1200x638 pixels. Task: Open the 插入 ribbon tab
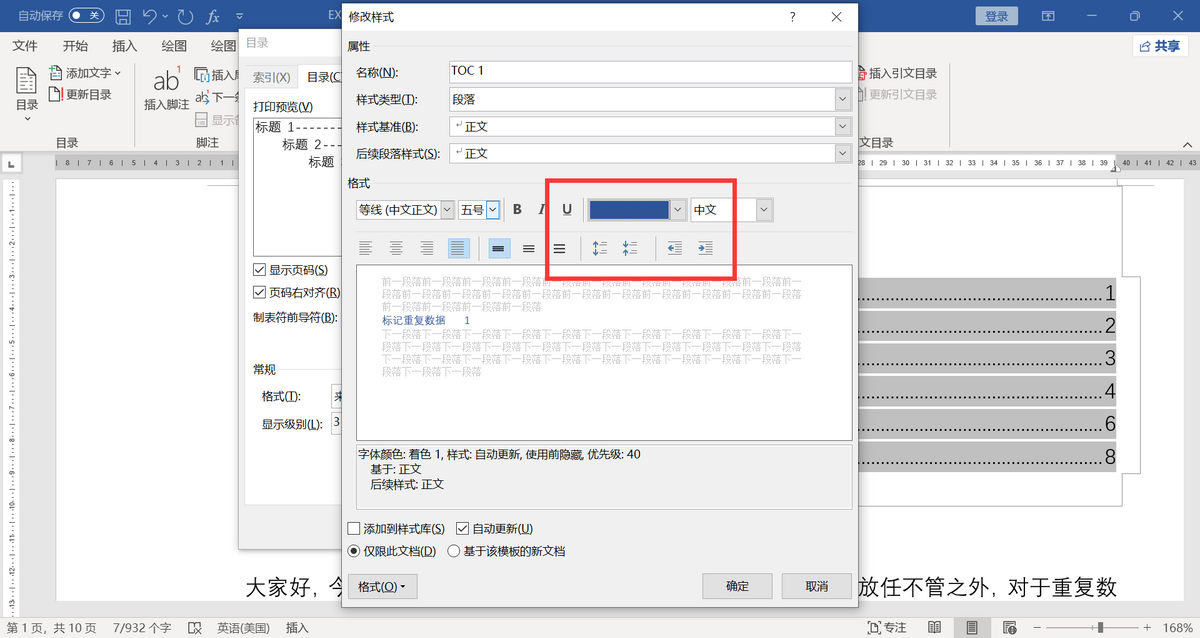coord(125,46)
